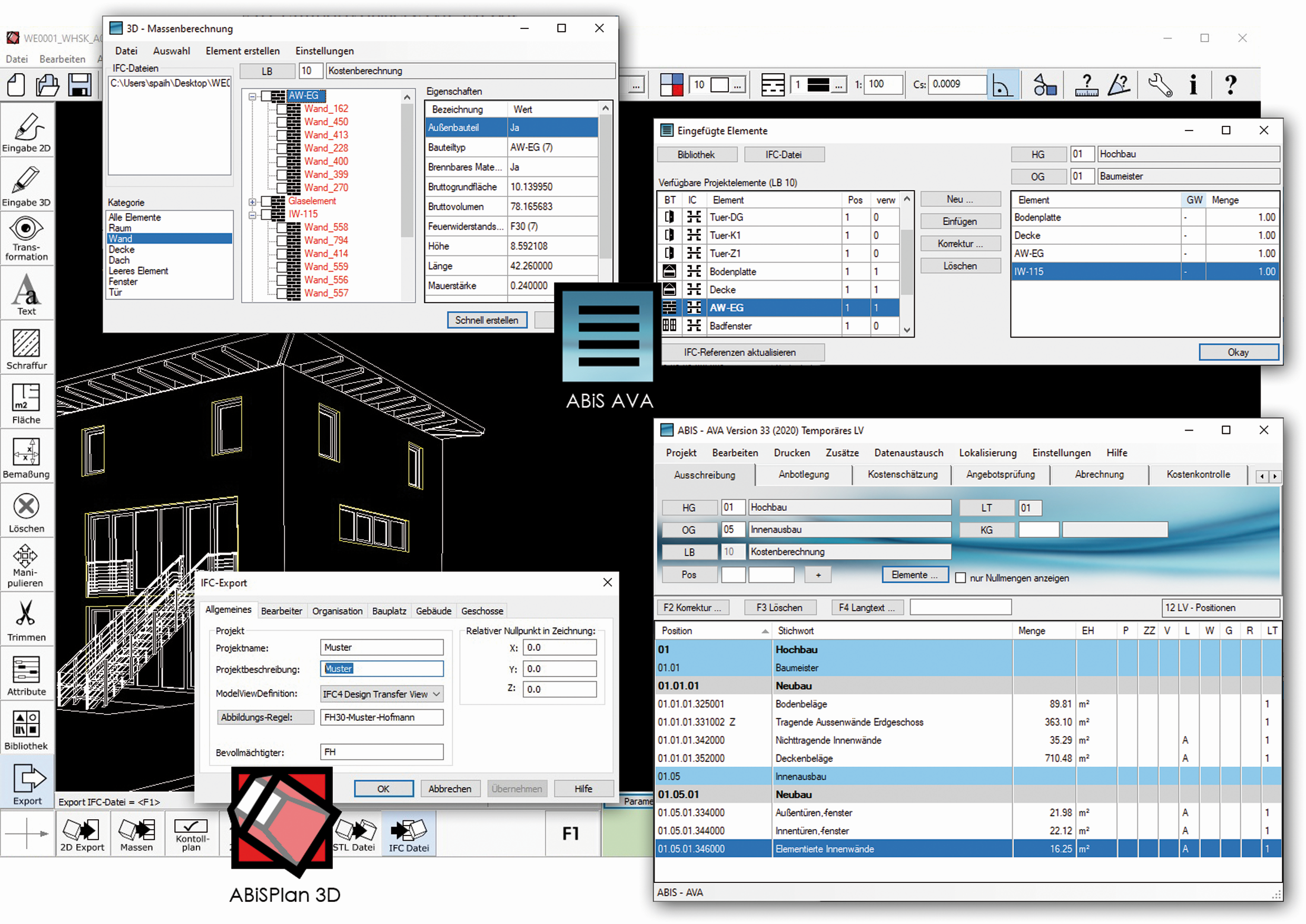The image size is (1306, 924).
Task: Open the Kontollplan icon
Action: [x=192, y=834]
